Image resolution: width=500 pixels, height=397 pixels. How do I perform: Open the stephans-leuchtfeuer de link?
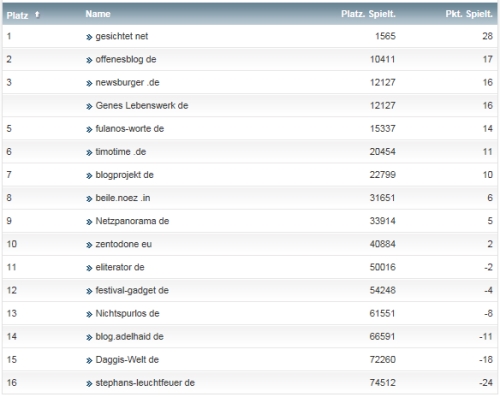click(145, 383)
